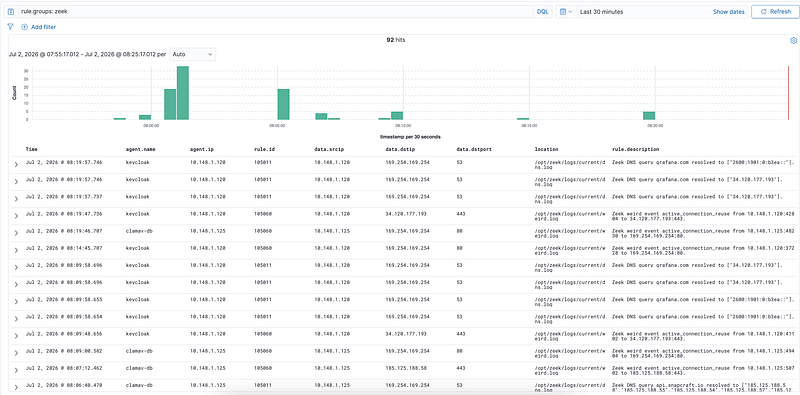Expand the row at 08:06:40.470
Screen dimensions: 800x395
coord(16,387)
